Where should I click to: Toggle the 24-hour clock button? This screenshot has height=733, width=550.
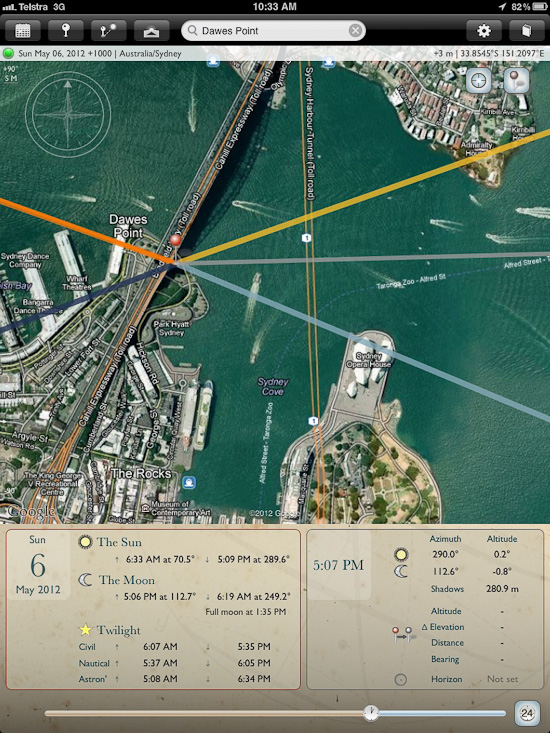tap(527, 713)
